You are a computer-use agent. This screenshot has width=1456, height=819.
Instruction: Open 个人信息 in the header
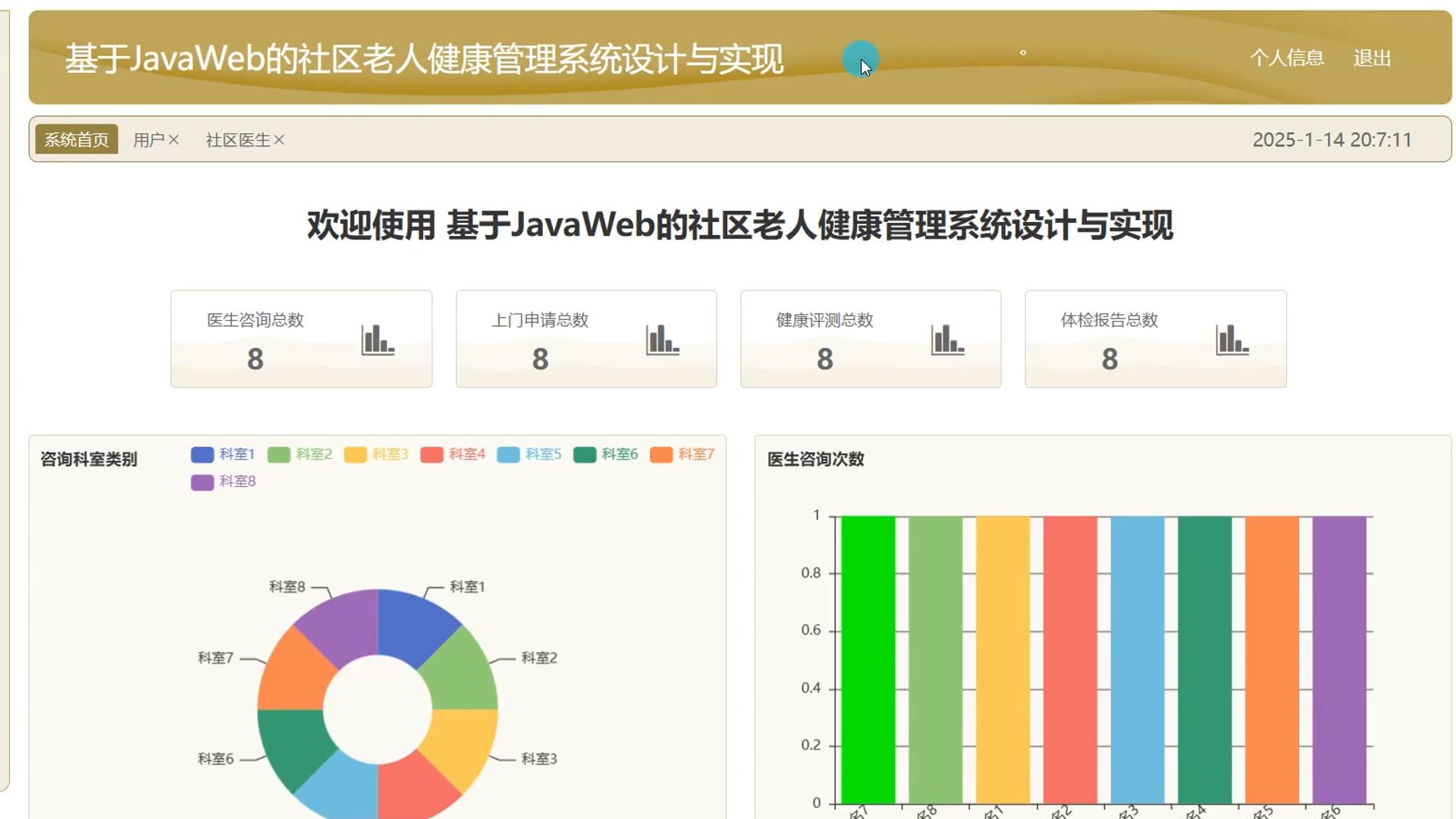coord(1287,58)
